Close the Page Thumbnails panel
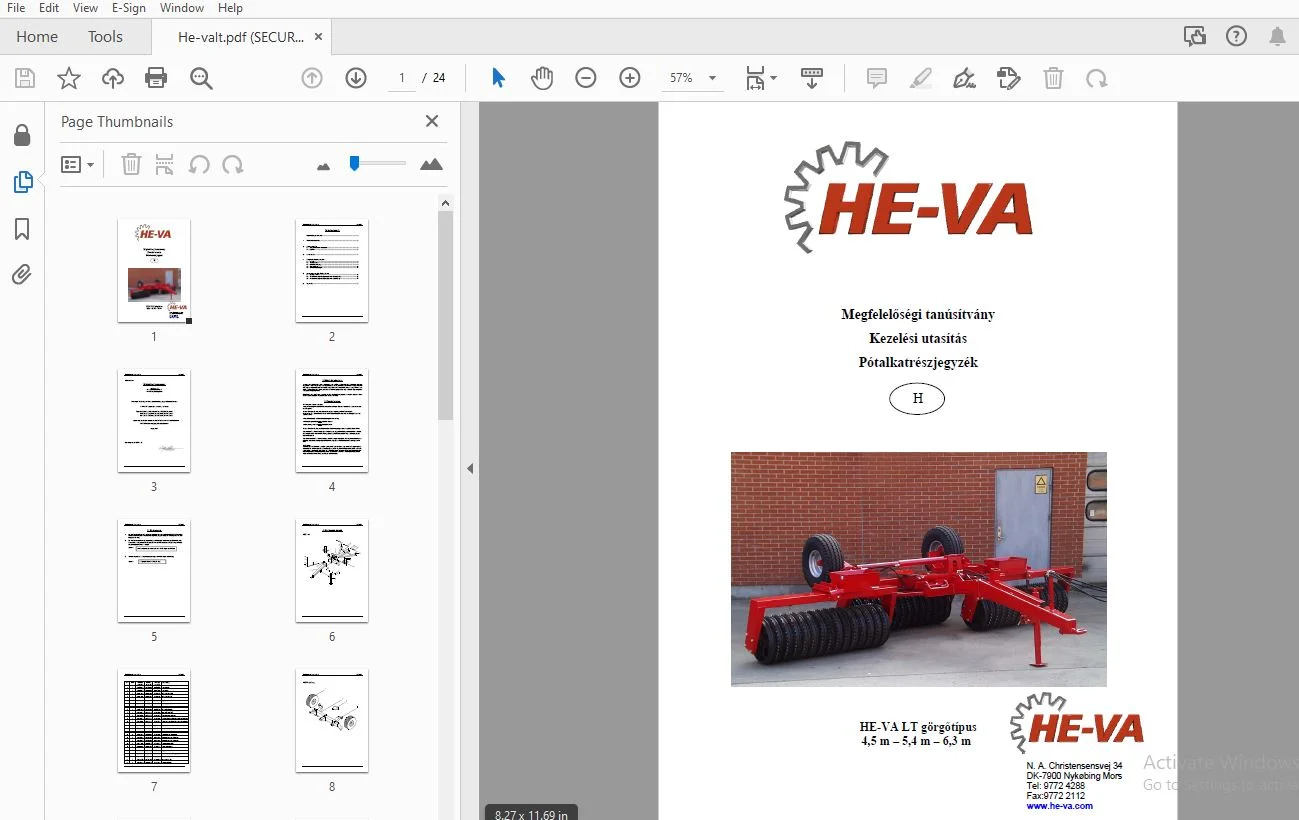The height and width of the screenshot is (820, 1299). (x=432, y=121)
